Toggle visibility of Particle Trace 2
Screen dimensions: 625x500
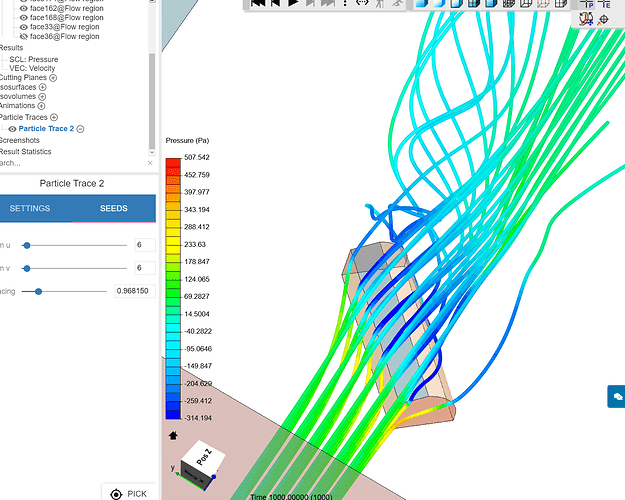tap(12, 128)
